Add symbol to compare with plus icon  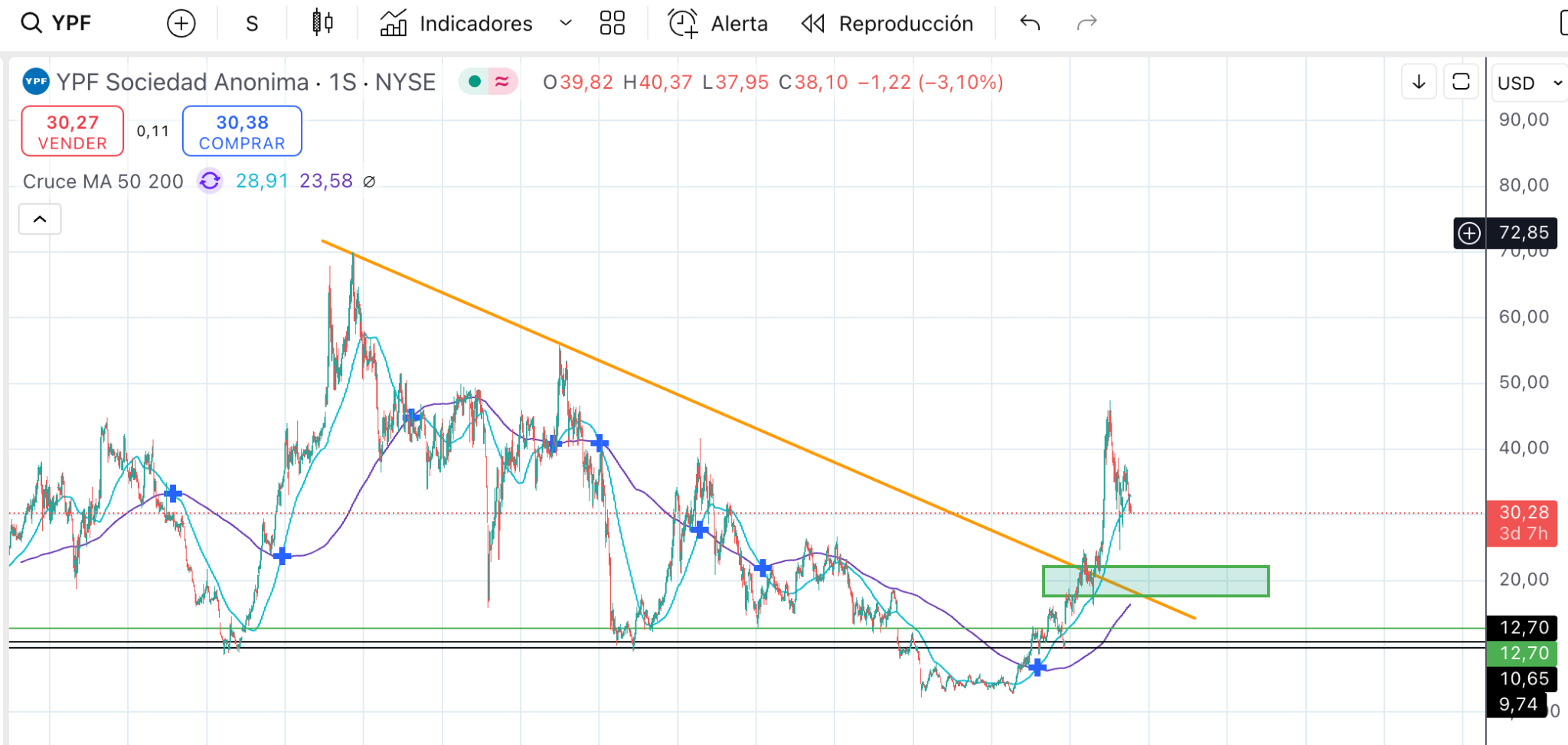[x=181, y=24]
